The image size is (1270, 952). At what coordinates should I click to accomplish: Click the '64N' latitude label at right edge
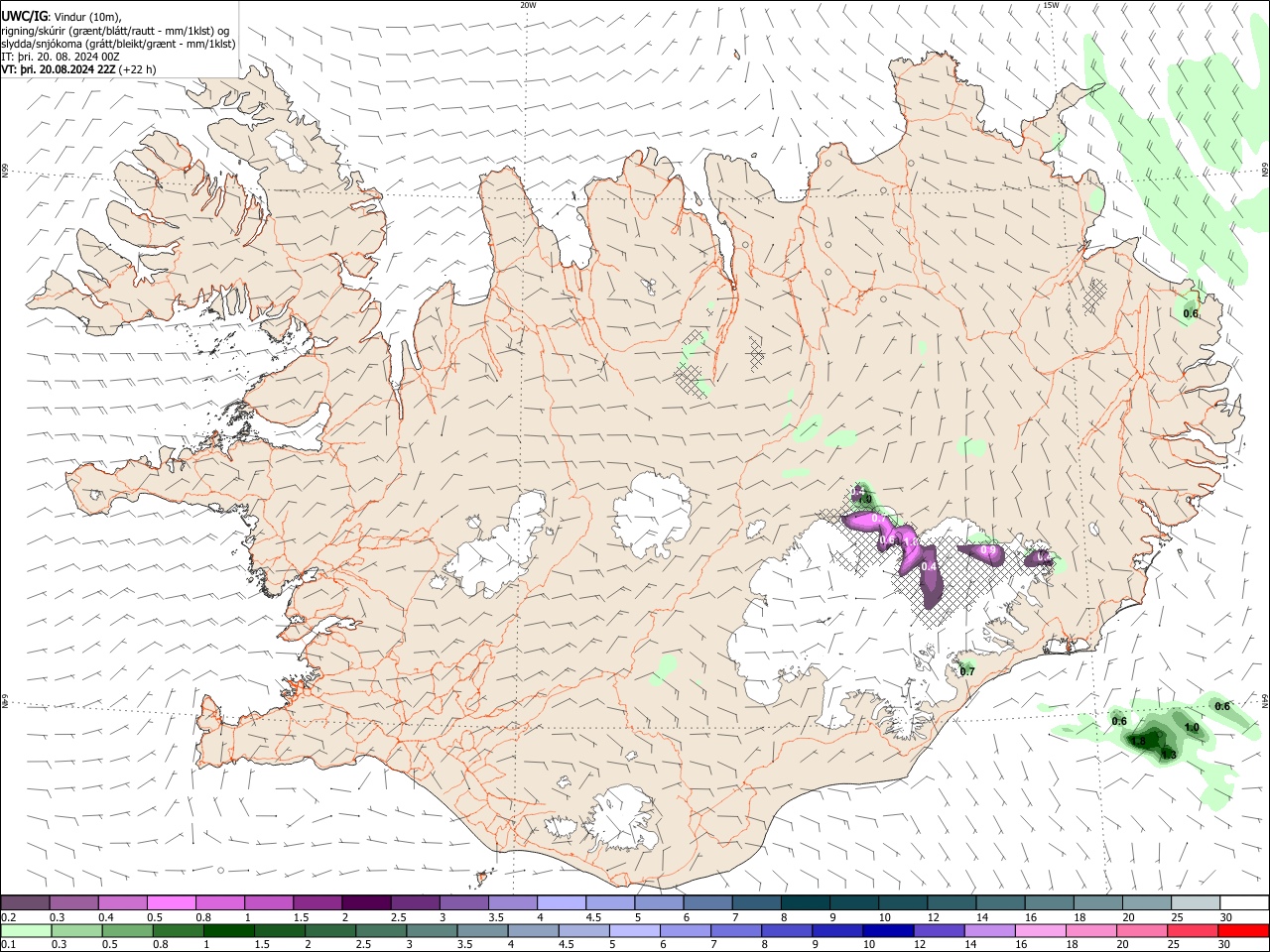[x=1265, y=700]
